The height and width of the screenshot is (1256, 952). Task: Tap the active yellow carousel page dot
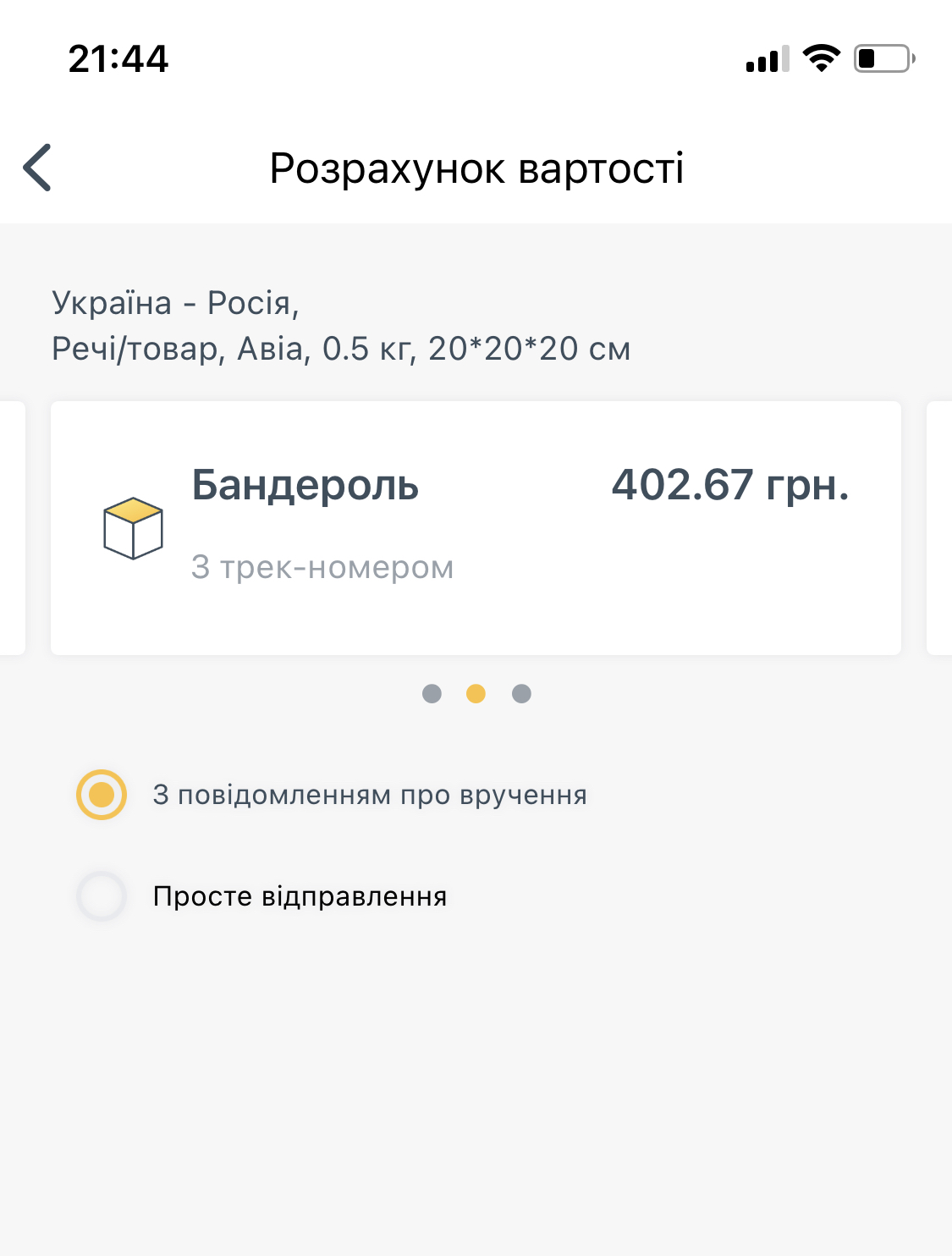(x=476, y=694)
